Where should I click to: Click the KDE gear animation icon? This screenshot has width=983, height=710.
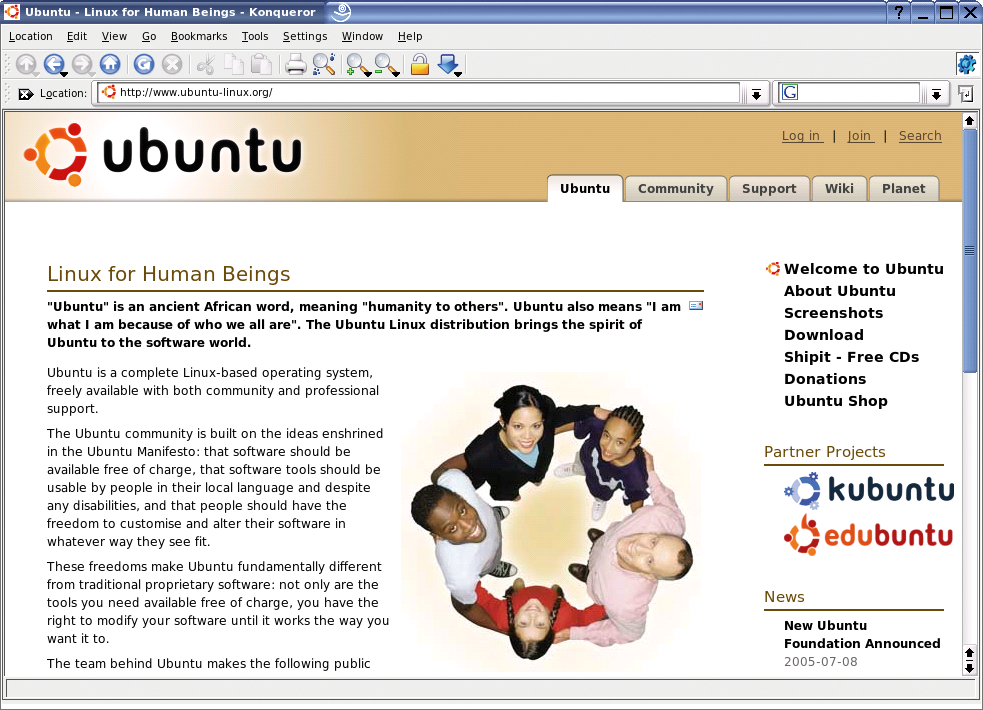pos(967,63)
